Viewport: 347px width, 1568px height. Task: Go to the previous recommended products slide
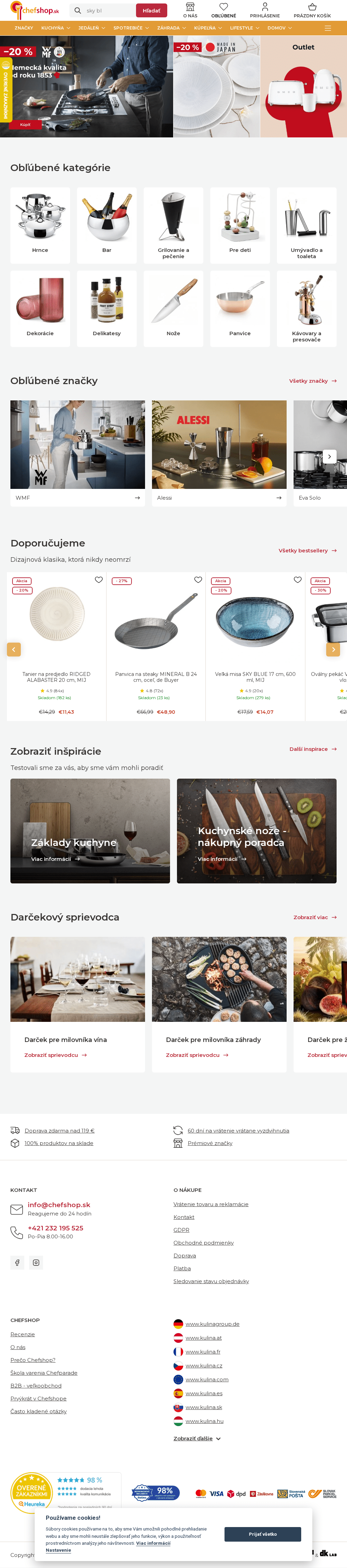click(x=14, y=650)
